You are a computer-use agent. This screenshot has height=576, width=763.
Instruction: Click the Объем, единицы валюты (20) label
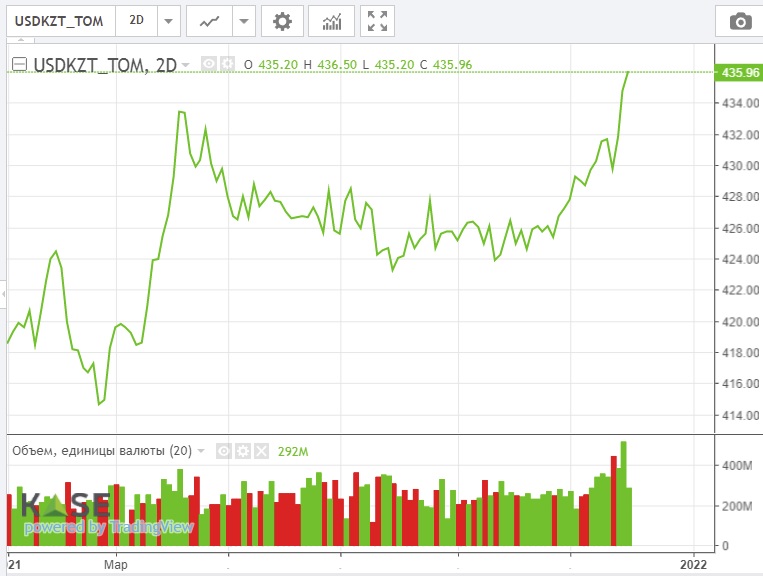[x=102, y=451]
